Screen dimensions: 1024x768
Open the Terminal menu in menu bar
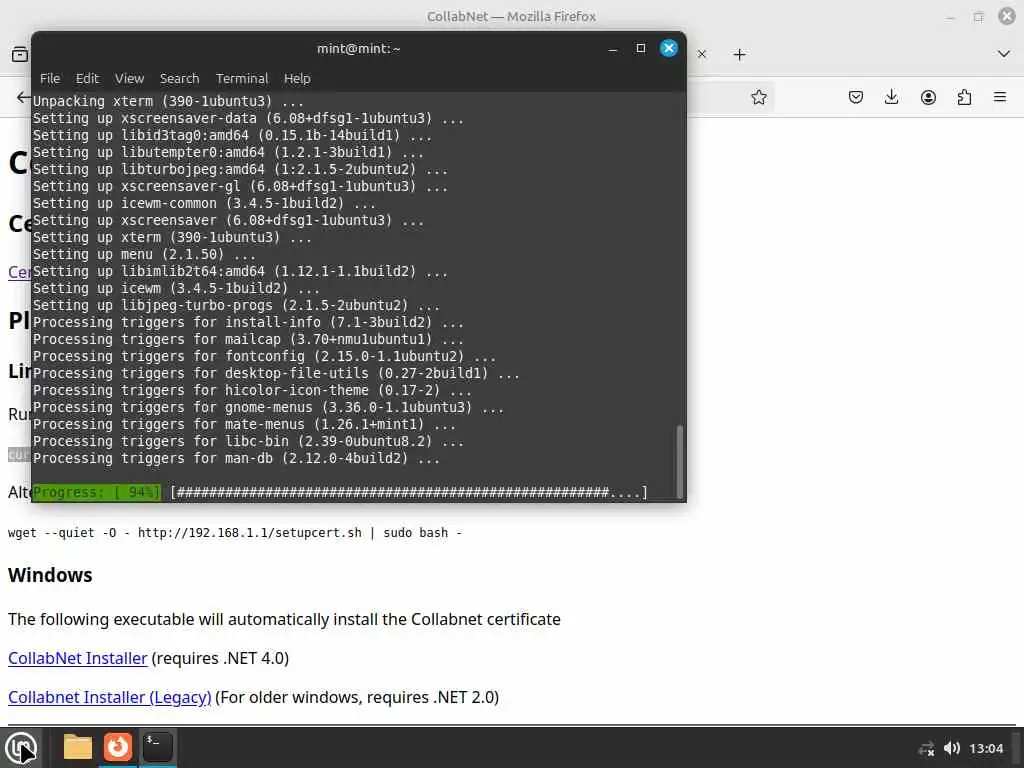[x=242, y=78]
